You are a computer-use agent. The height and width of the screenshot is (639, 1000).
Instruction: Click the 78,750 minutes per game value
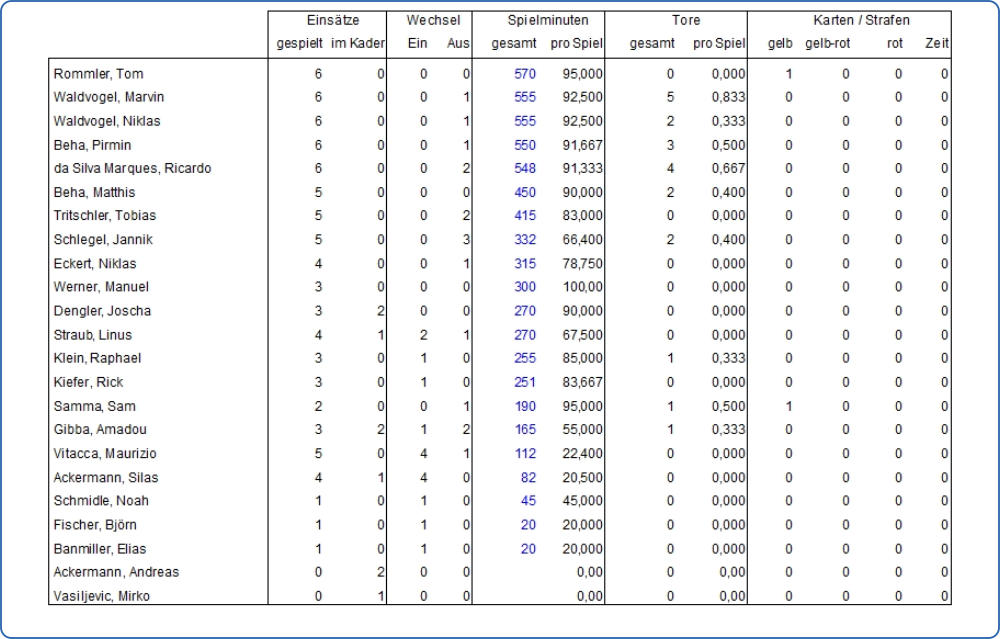click(582, 264)
